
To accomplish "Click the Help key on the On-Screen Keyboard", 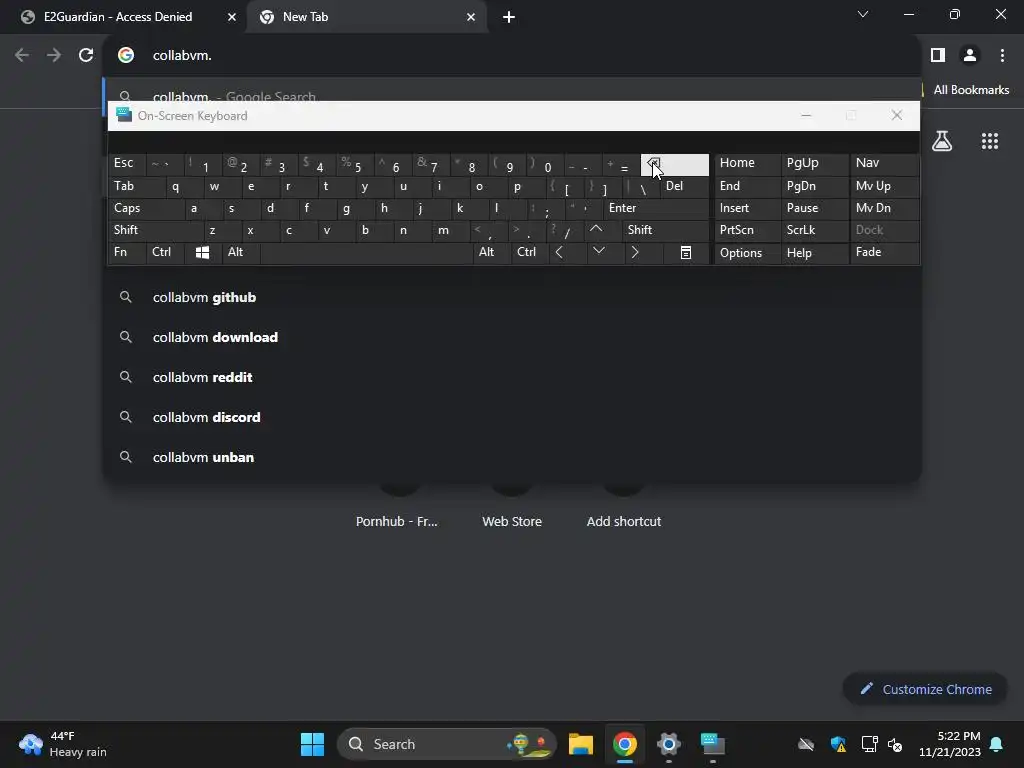I will tap(816, 253).
